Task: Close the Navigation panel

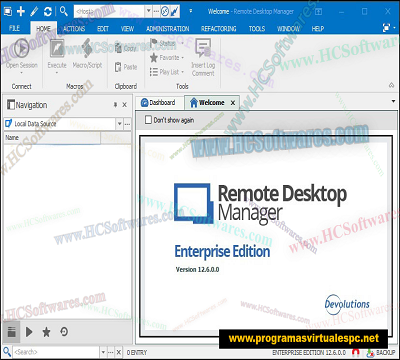Action: click(x=124, y=105)
